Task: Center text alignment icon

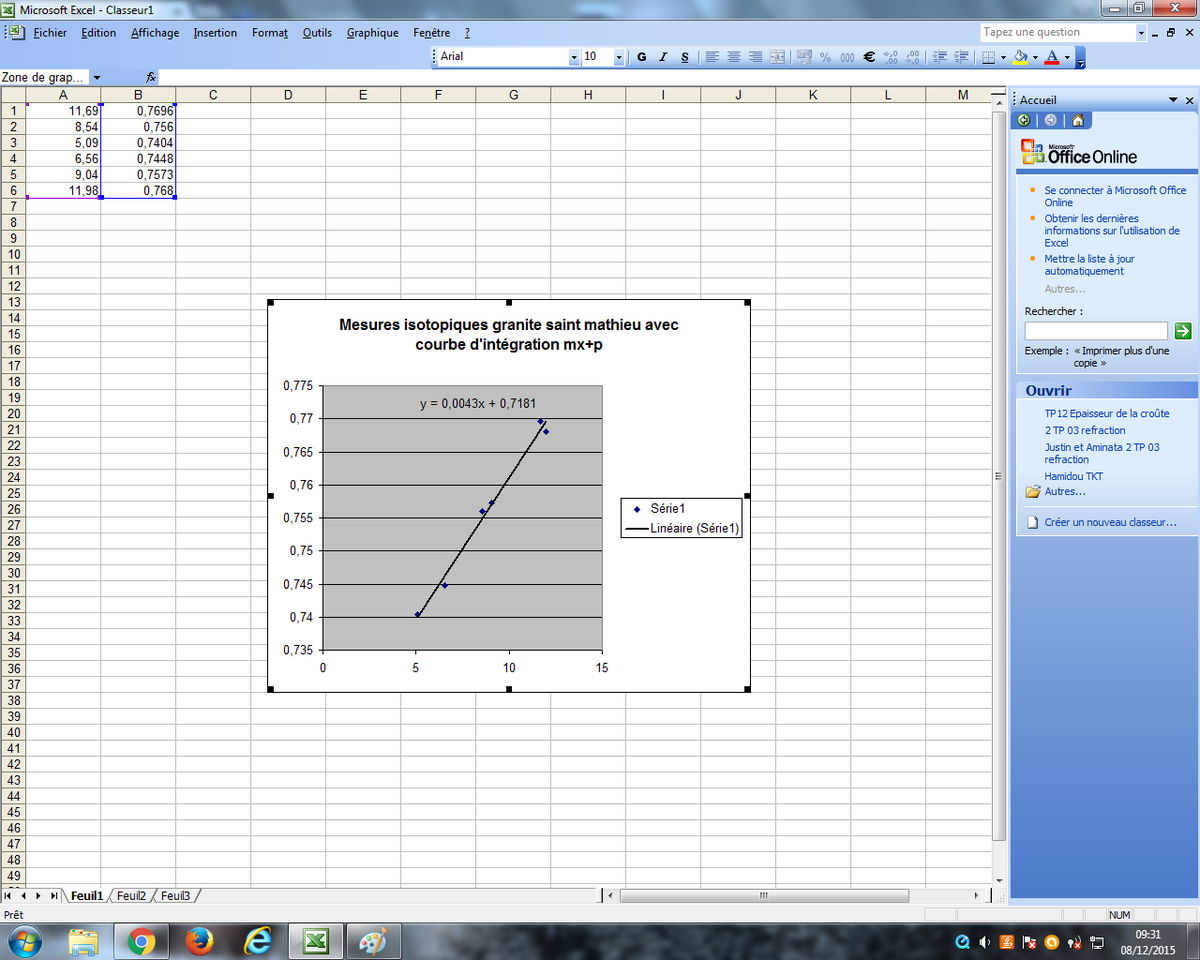Action: click(x=734, y=57)
